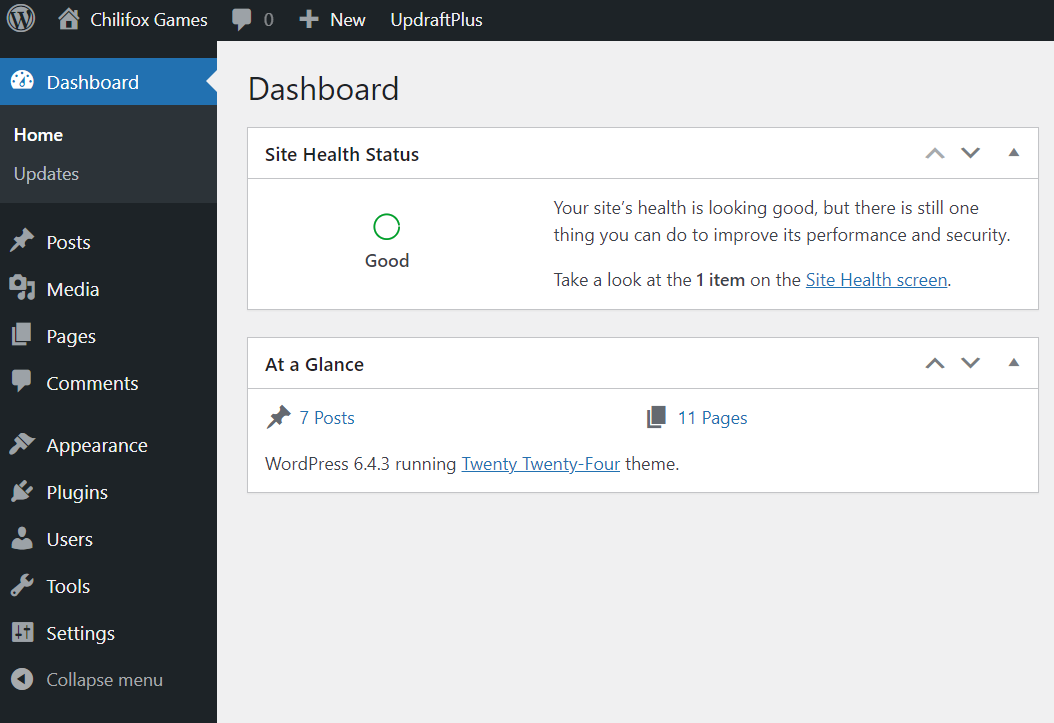Select the Posts pushpin icon in the sidebar

point(22,241)
